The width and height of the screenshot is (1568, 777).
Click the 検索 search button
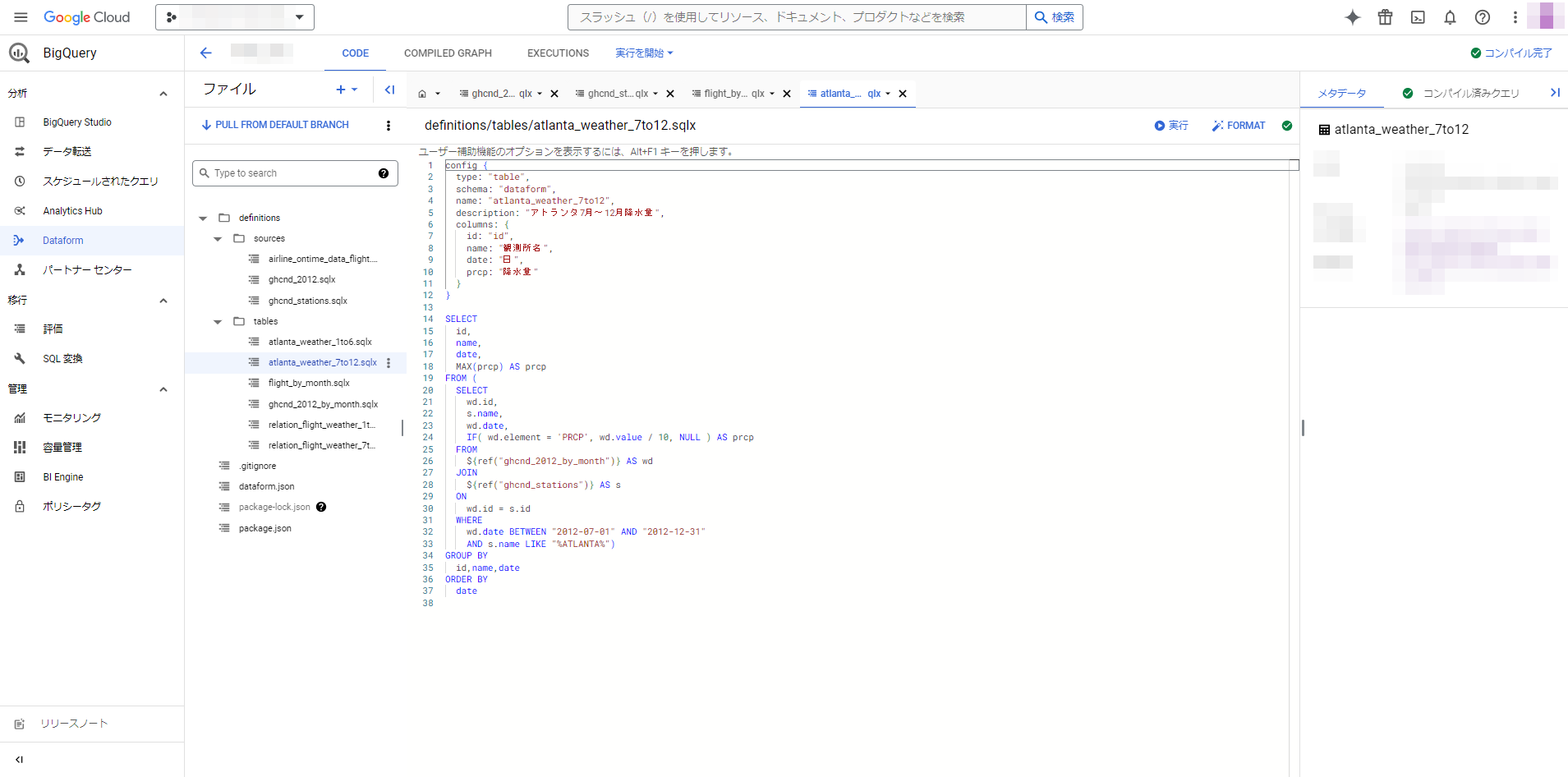click(1055, 17)
